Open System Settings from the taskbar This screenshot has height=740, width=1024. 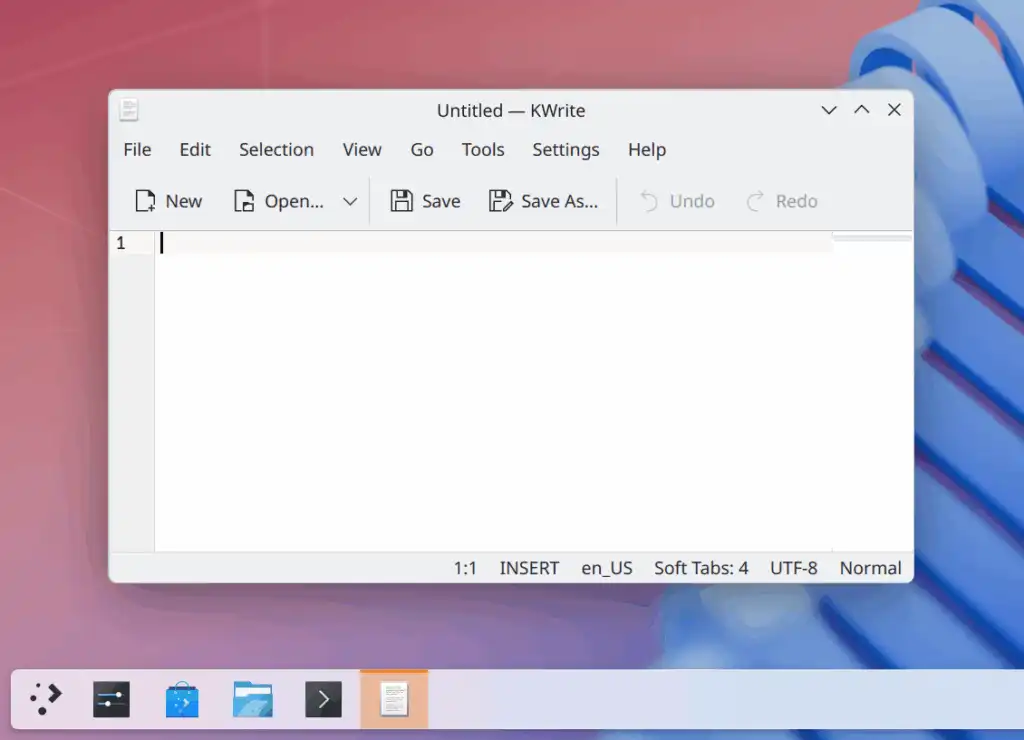point(112,699)
